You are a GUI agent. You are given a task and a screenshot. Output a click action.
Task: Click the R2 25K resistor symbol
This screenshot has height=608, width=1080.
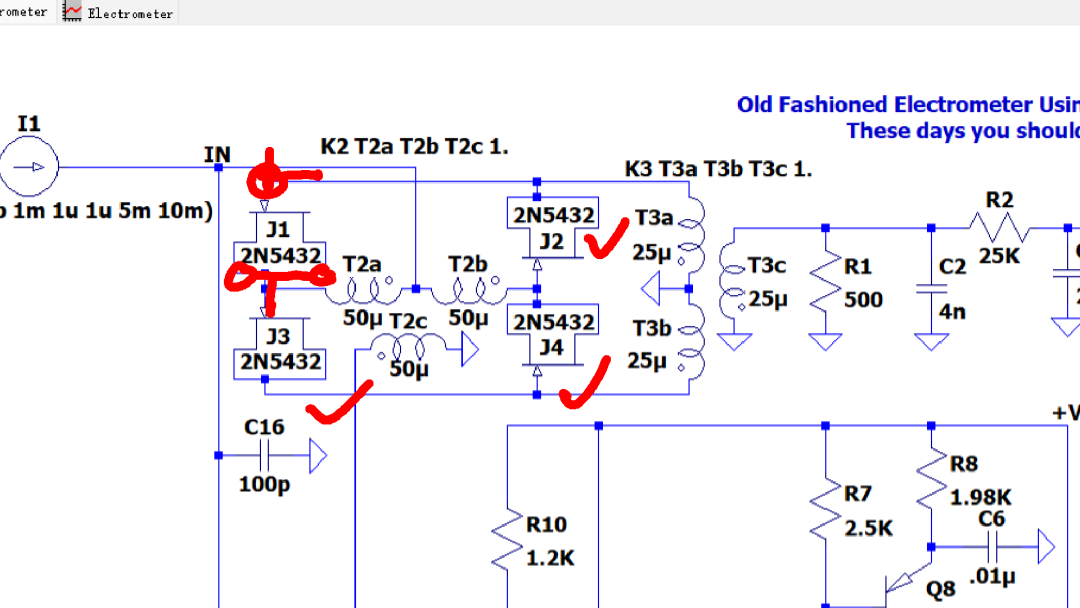pyautogui.click(x=999, y=227)
